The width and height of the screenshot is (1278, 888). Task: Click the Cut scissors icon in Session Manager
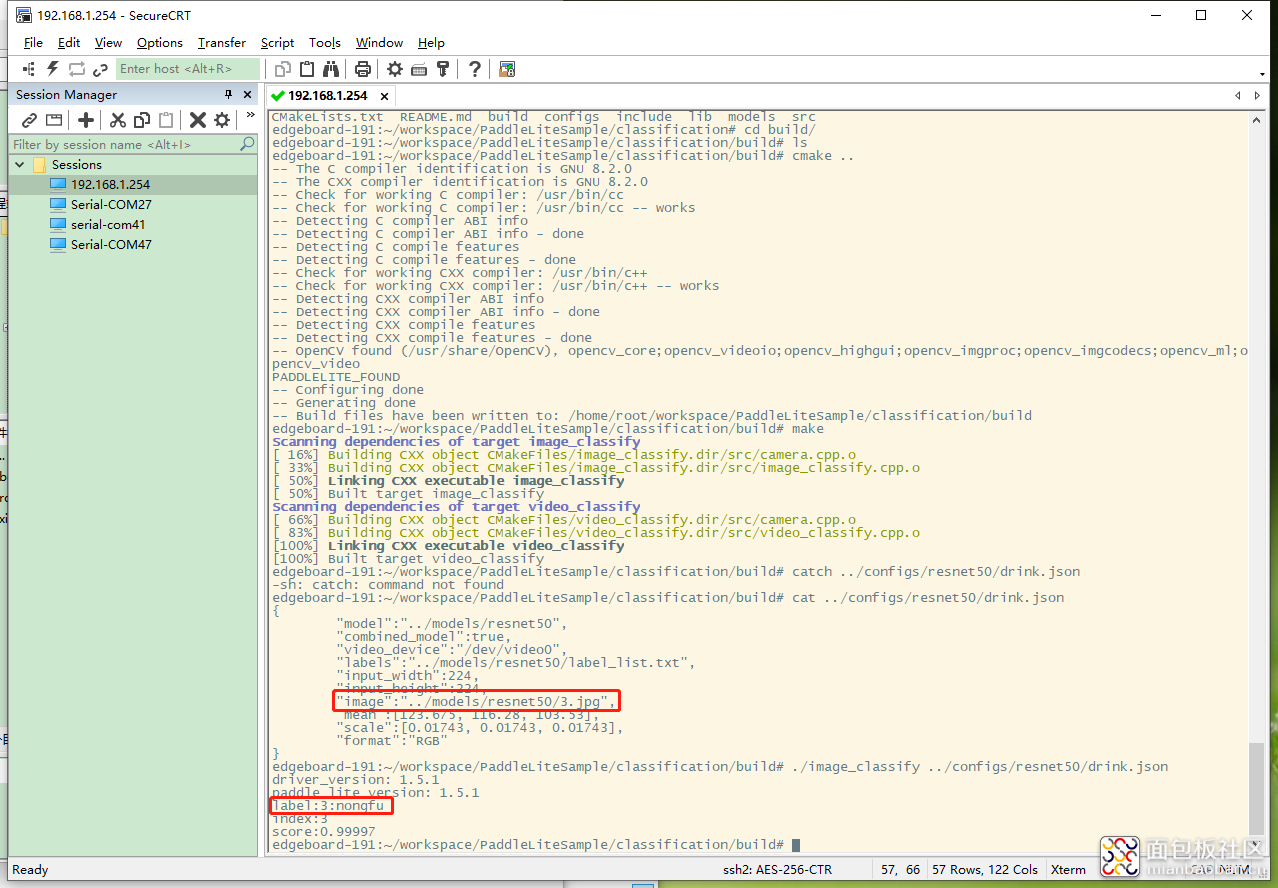(x=118, y=120)
